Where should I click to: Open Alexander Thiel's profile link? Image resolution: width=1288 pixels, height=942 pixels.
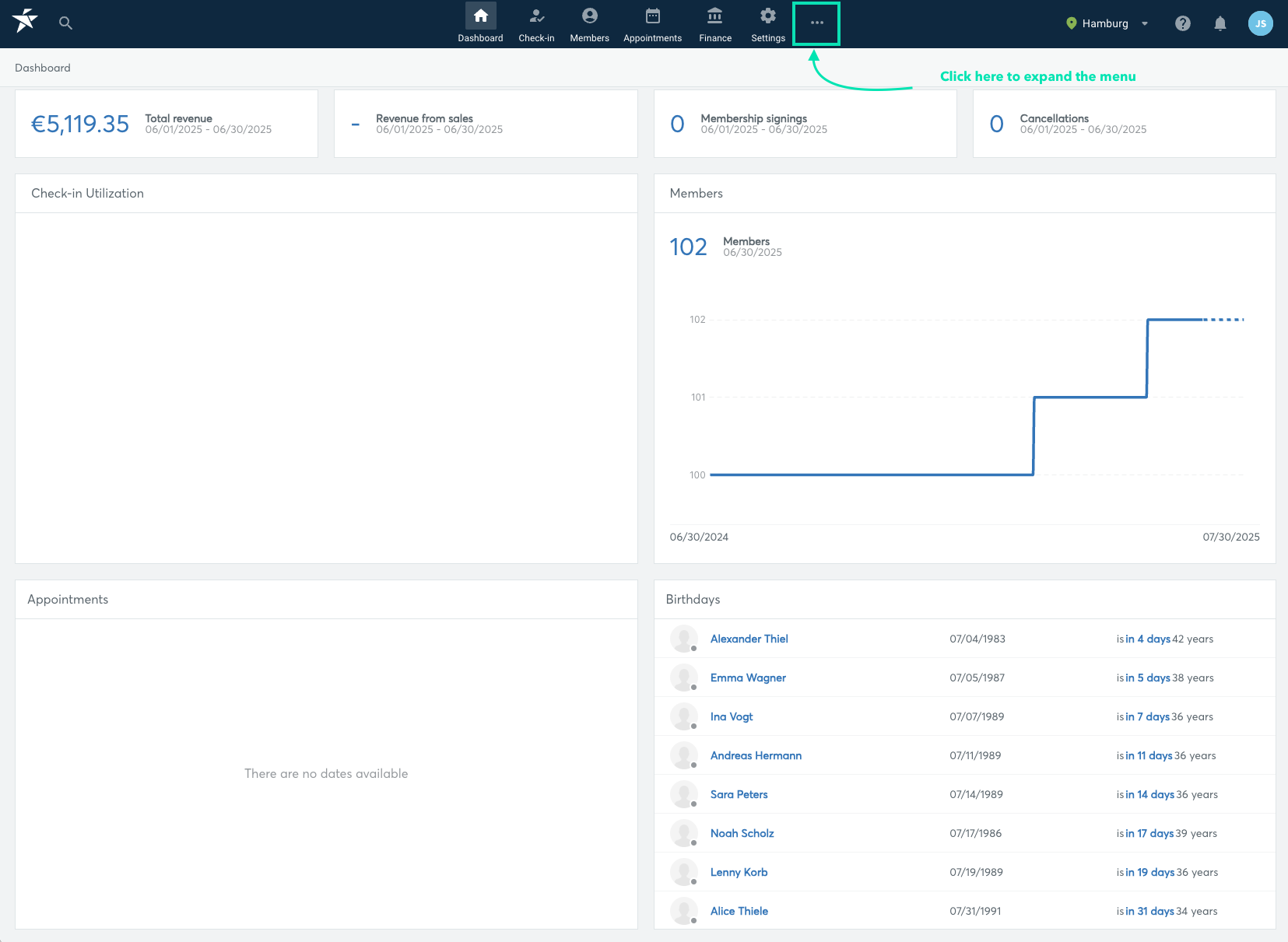point(749,639)
